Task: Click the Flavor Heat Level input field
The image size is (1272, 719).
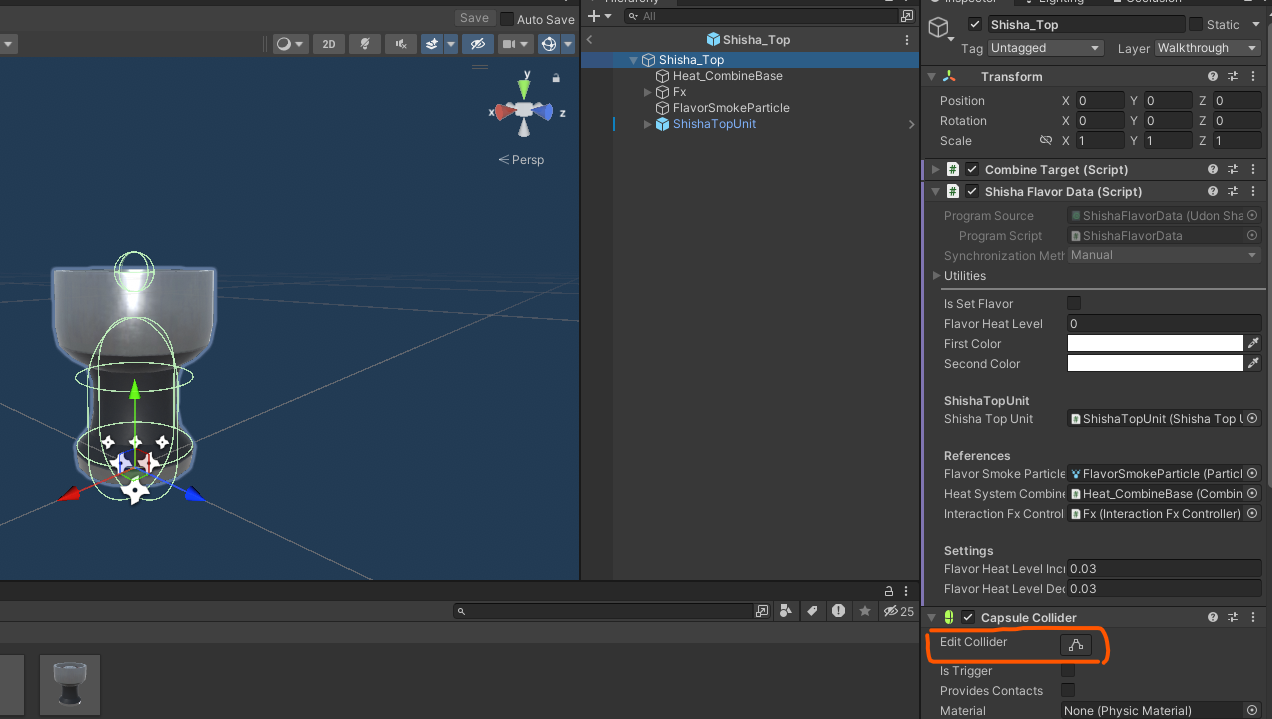Action: 1164,323
